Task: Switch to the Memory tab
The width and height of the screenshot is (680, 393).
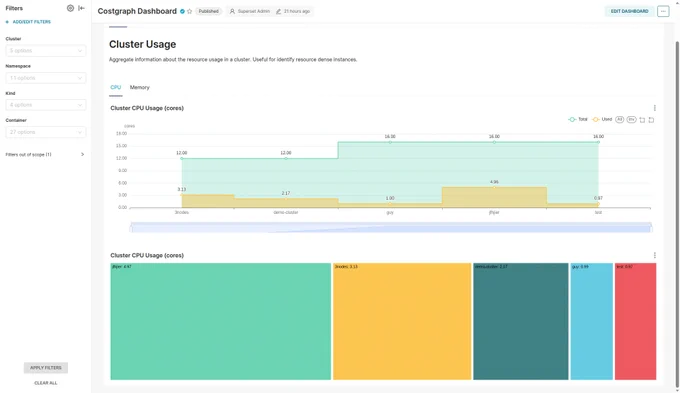Action: 140,88
